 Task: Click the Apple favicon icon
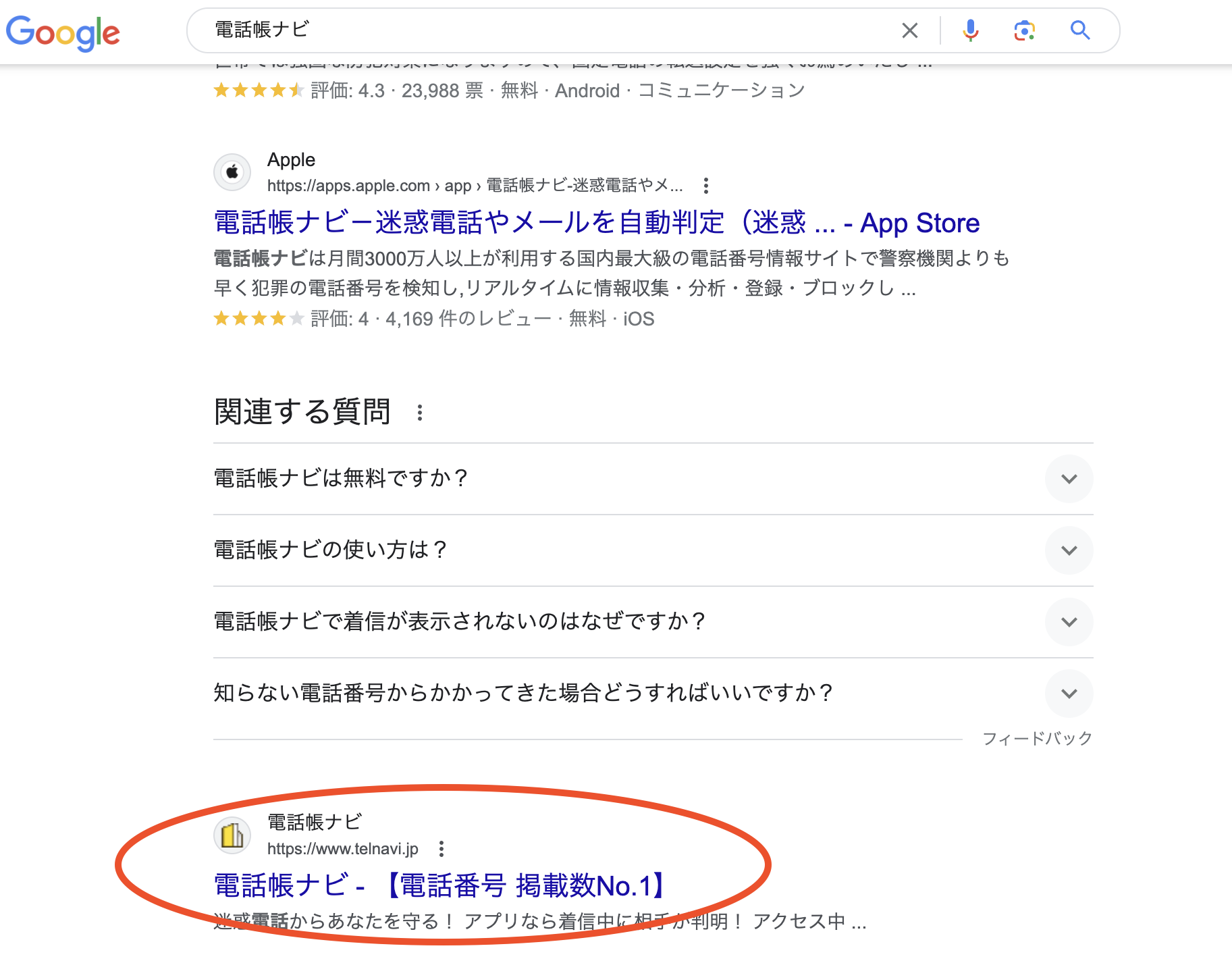tap(232, 172)
